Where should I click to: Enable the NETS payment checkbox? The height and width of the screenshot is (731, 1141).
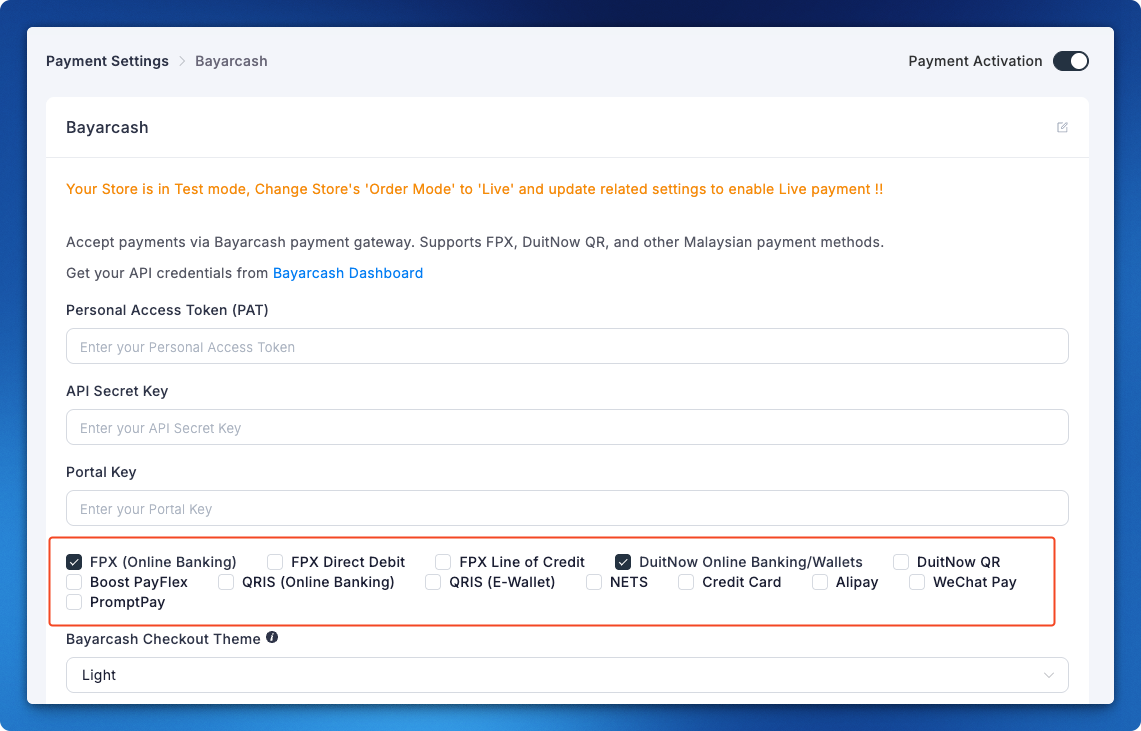(x=594, y=582)
